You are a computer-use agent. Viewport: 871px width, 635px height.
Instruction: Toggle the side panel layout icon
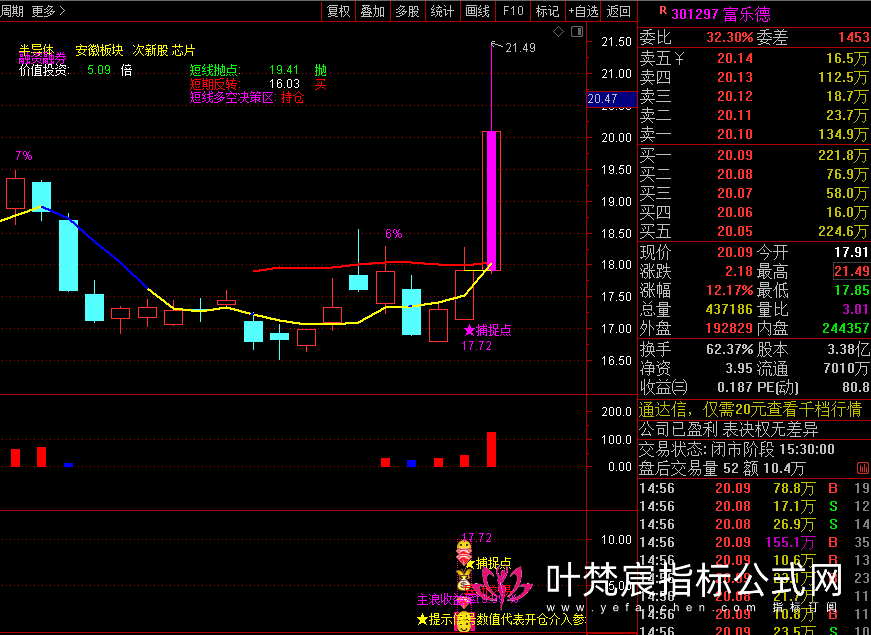coord(577,32)
